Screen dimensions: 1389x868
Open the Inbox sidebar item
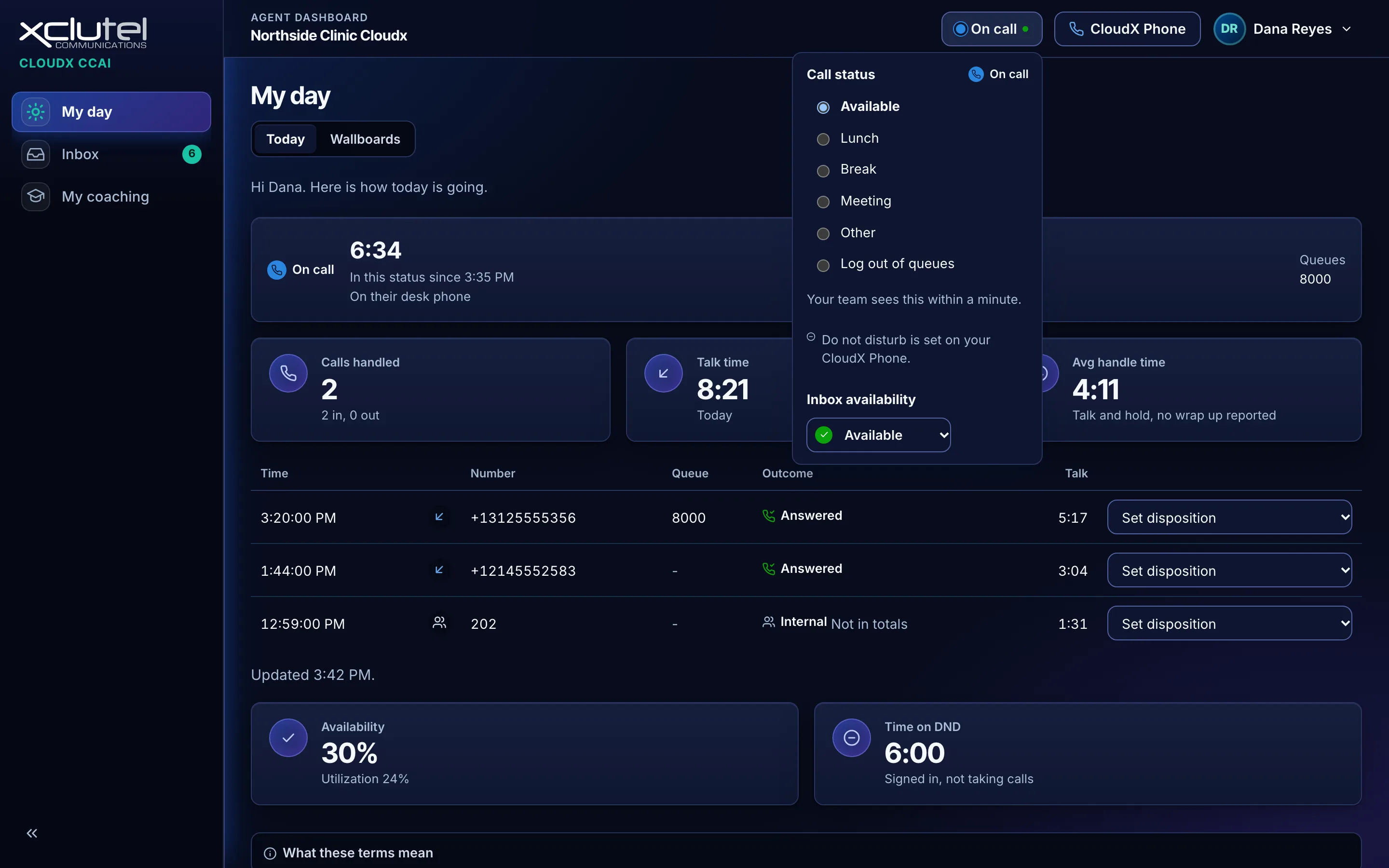coord(111,154)
